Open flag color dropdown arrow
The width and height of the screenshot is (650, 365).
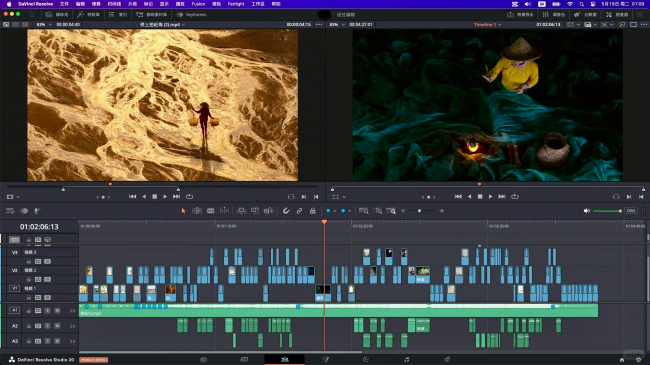(335, 211)
